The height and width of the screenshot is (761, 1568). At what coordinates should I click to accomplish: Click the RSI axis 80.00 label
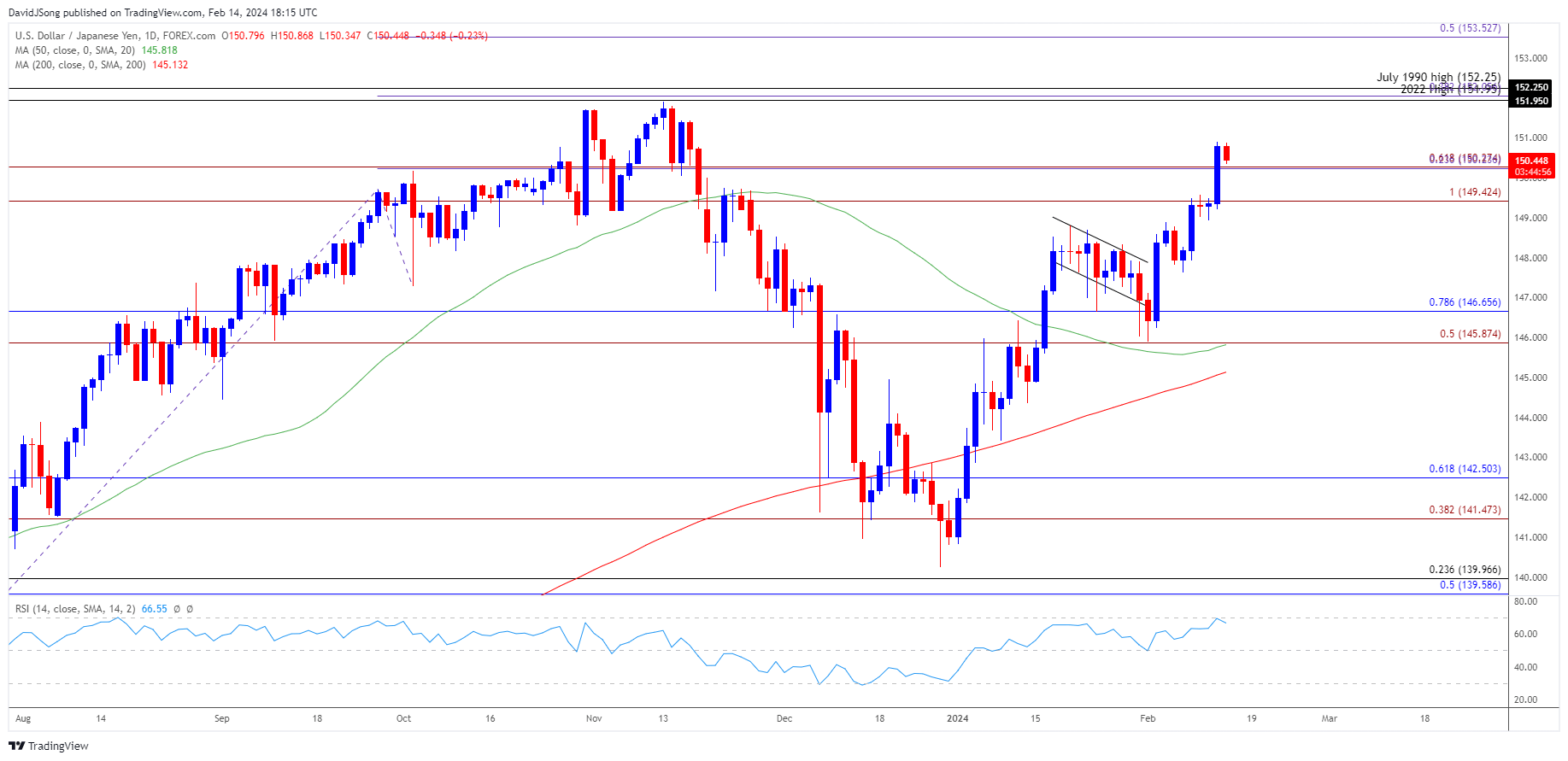(1525, 601)
